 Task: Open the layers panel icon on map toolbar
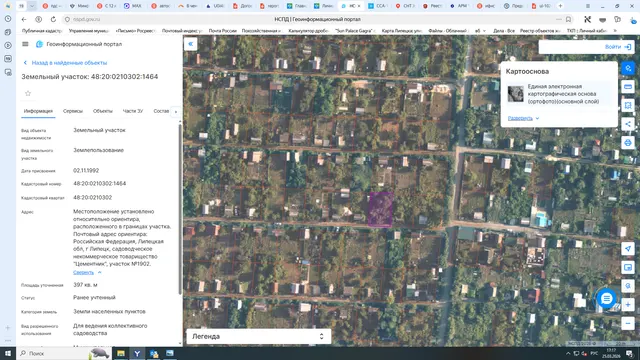628,87
